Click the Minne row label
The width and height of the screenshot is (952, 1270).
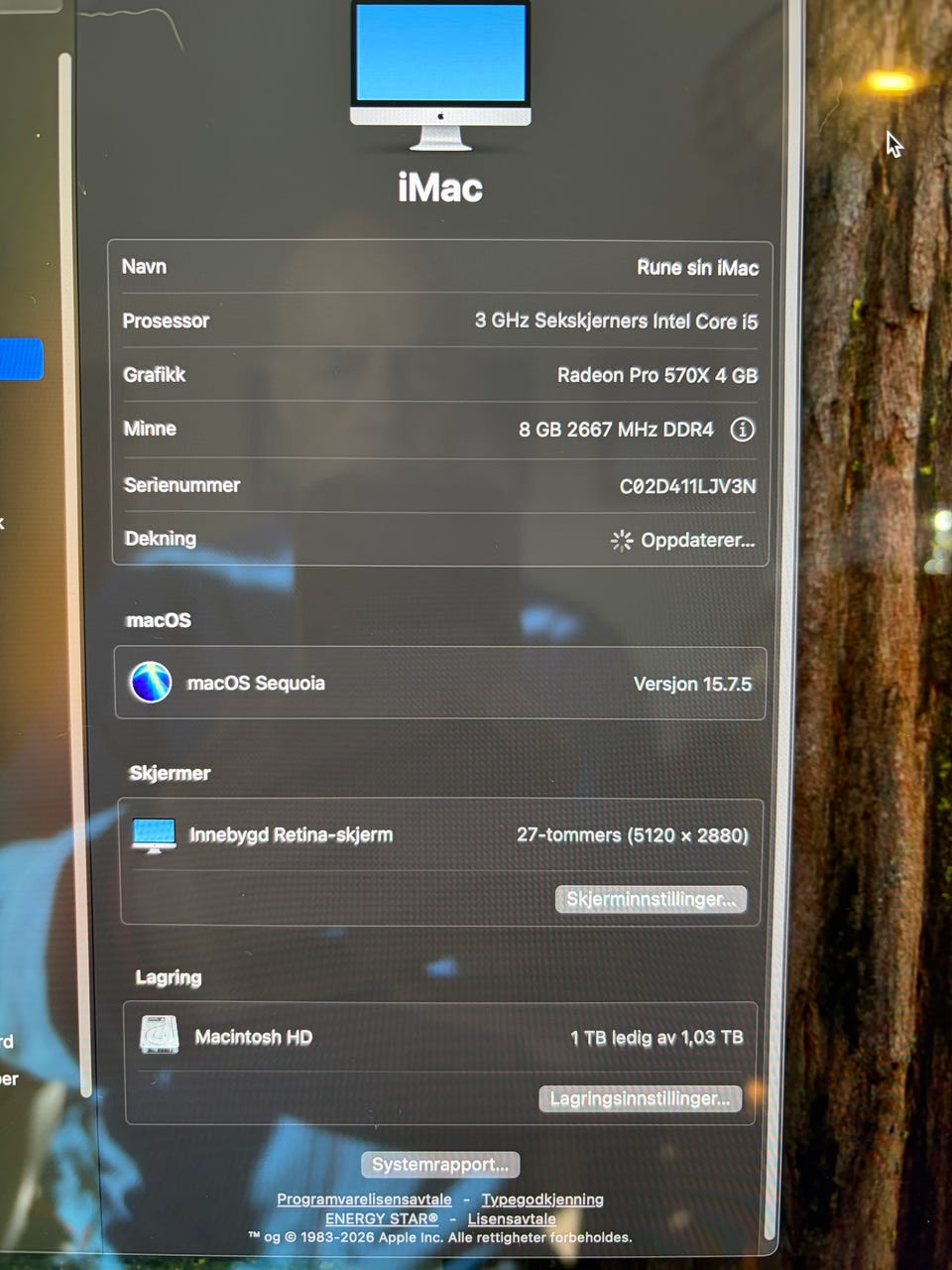click(x=150, y=429)
